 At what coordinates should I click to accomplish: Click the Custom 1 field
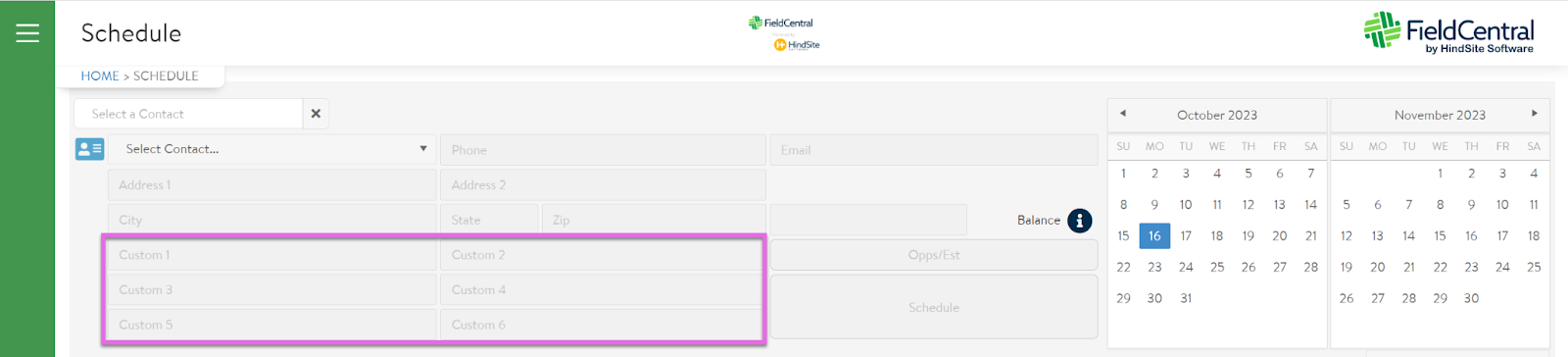(272, 255)
